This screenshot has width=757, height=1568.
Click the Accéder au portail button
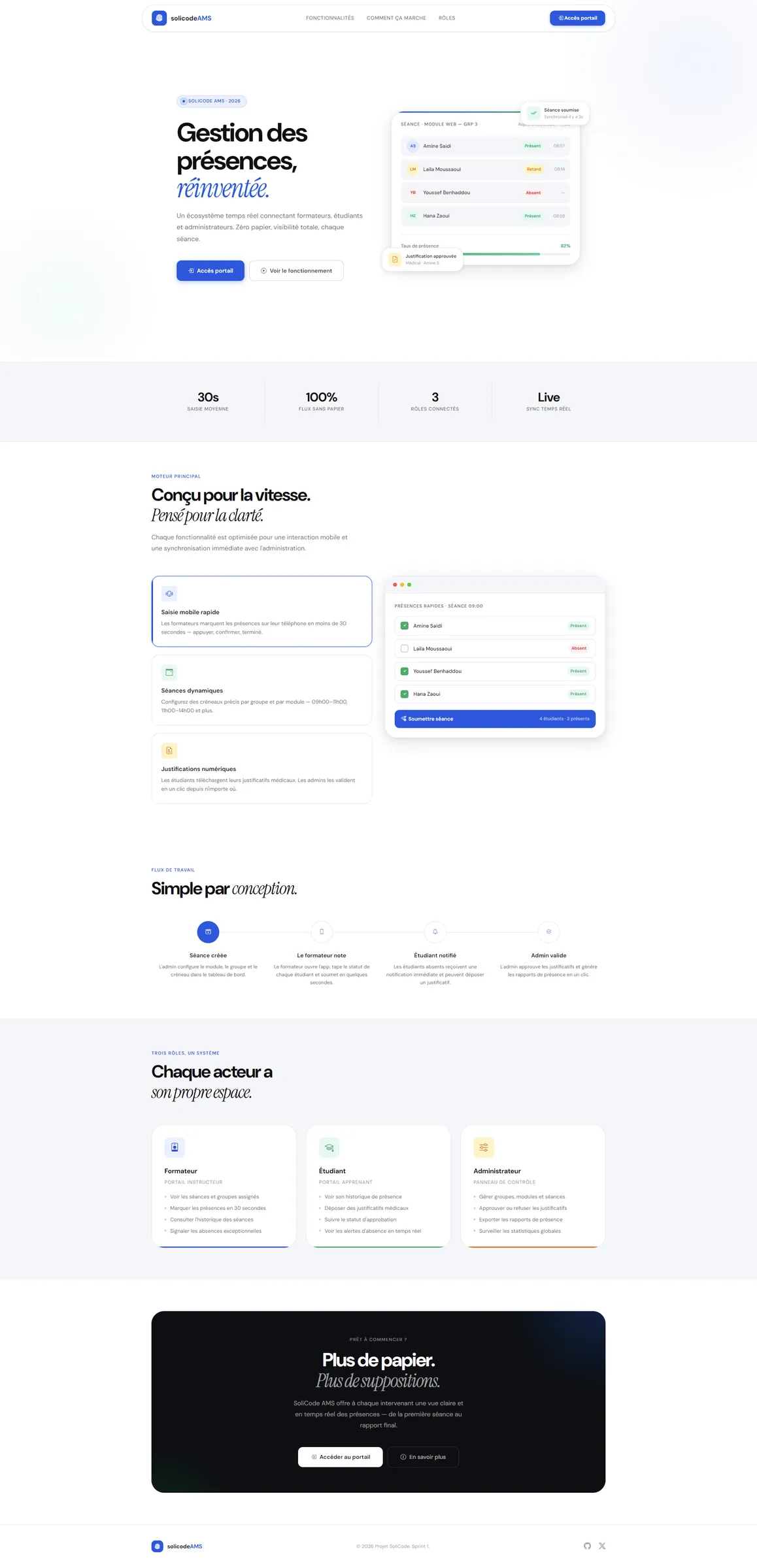[340, 1457]
